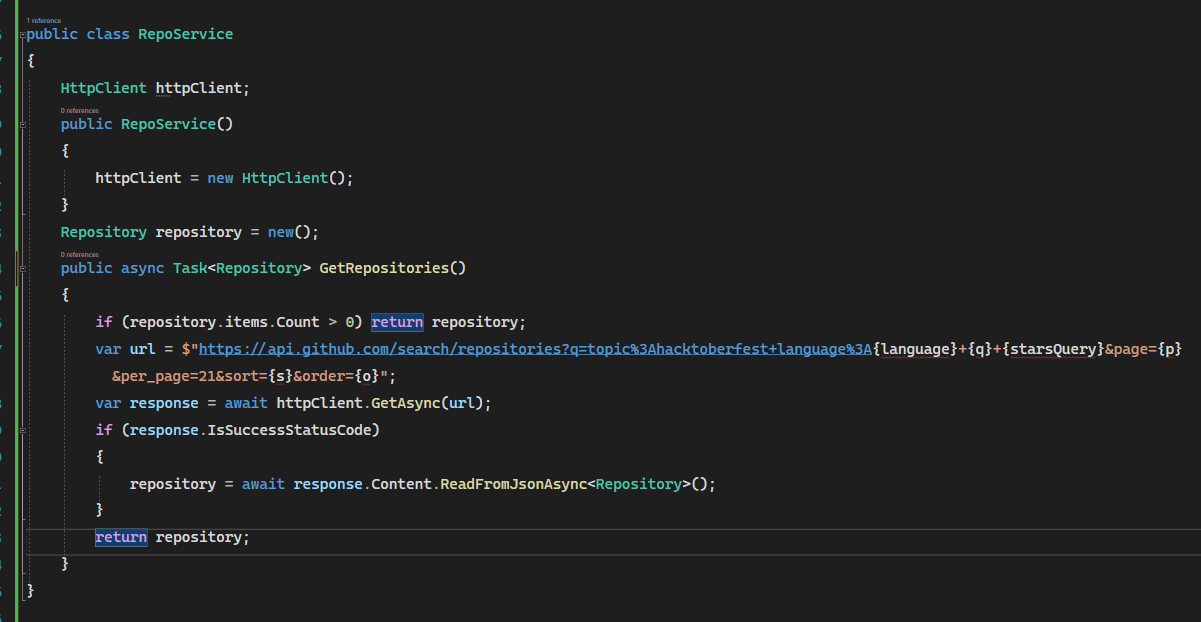1201x622 pixels.
Task: Open '0 references' CodeLens above RepoService() constructor
Action: tap(80, 110)
